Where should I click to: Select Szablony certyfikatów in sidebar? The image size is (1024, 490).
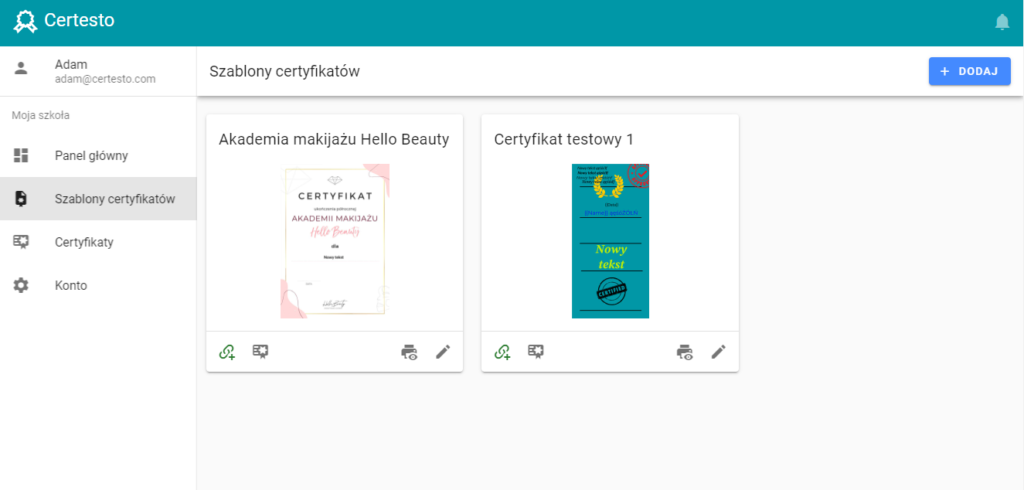(98, 199)
